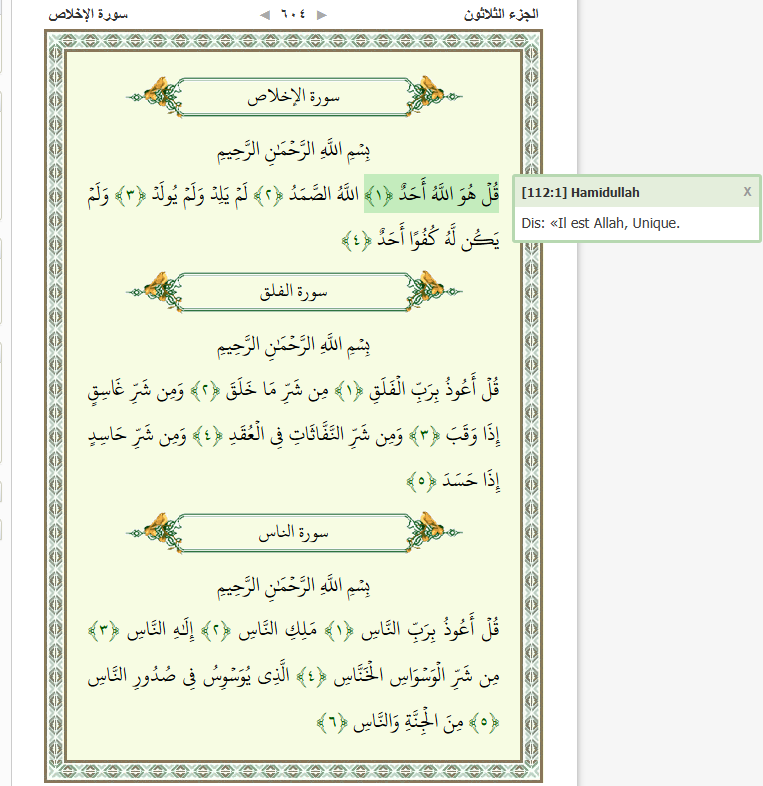The width and height of the screenshot is (763, 786).
Task: Click page number ٦٠٤ in header
Action: coord(293,15)
